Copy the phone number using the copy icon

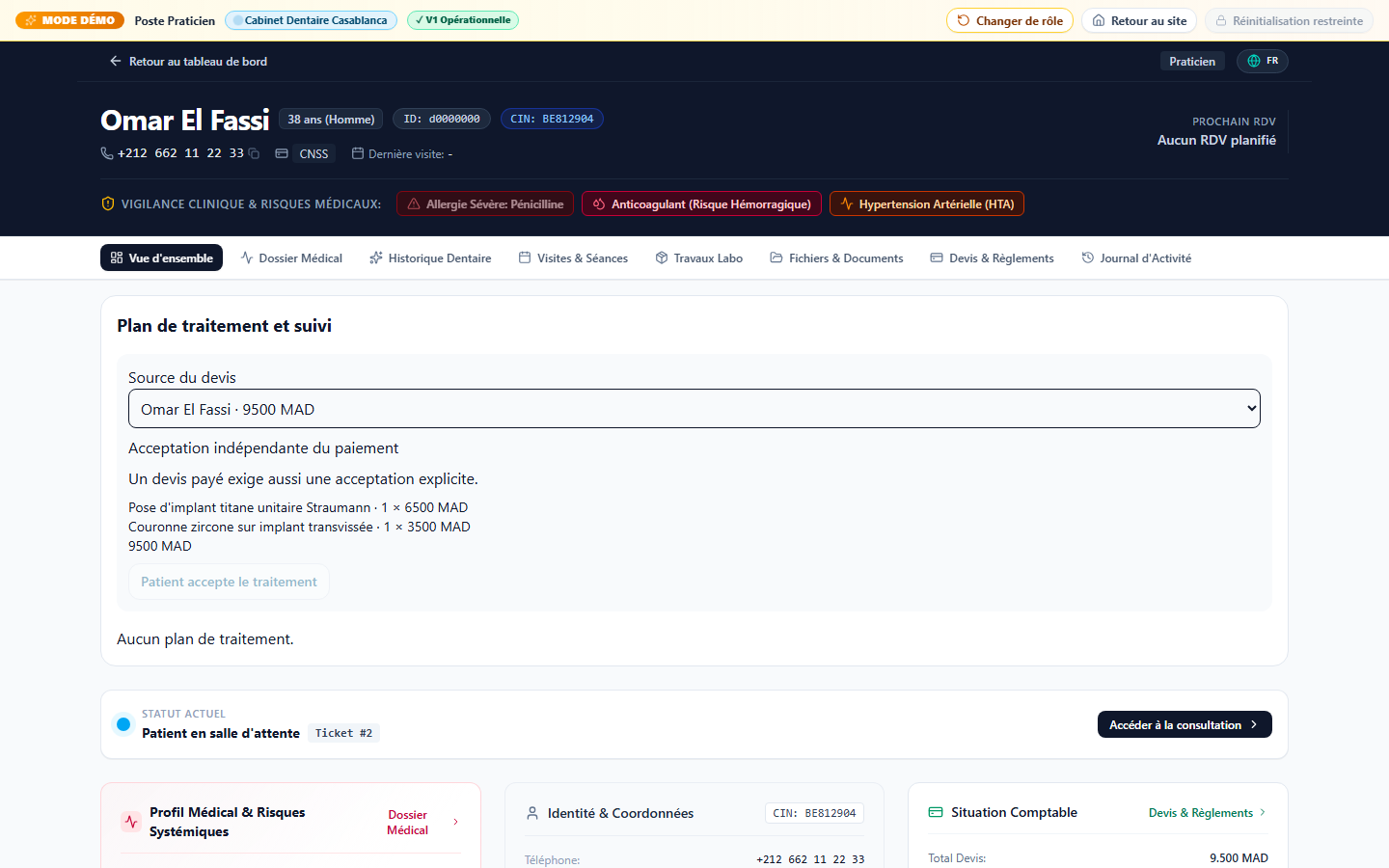pos(254,153)
